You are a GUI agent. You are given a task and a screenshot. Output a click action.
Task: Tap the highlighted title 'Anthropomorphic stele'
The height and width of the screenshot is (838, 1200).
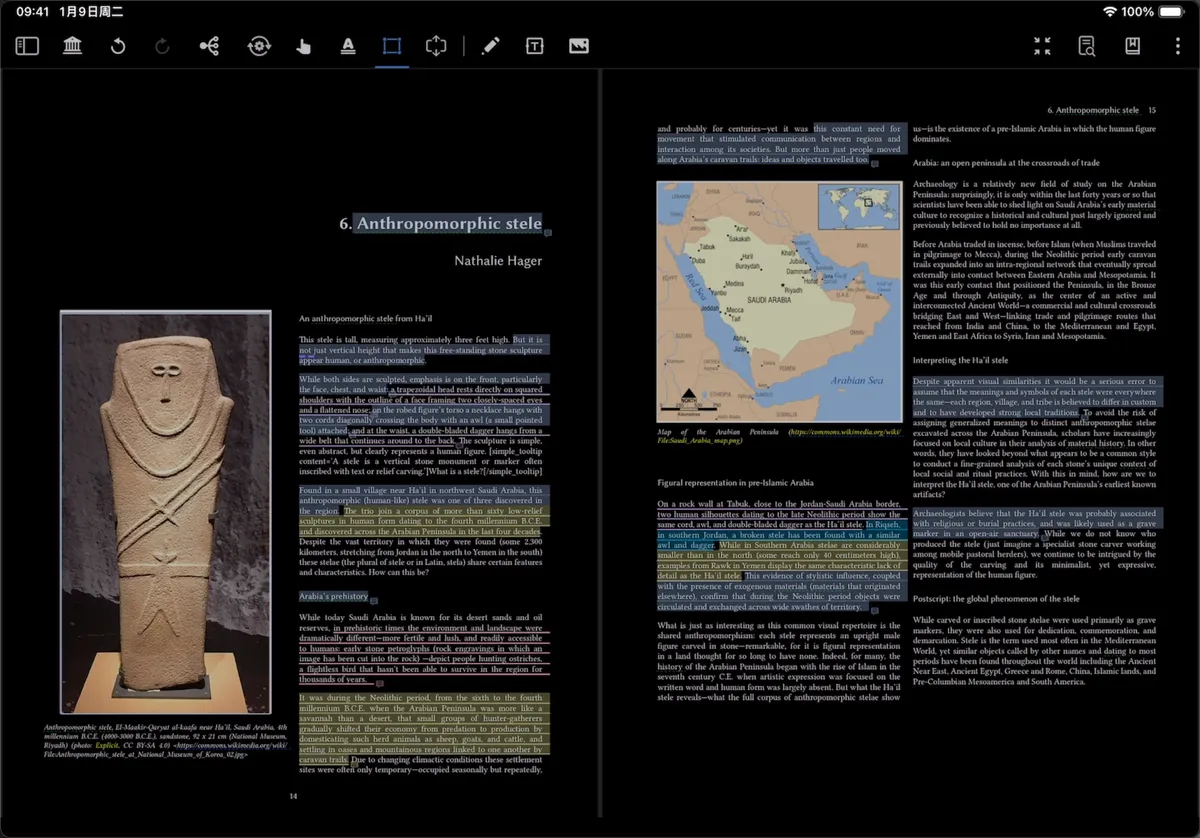pyautogui.click(x=449, y=224)
